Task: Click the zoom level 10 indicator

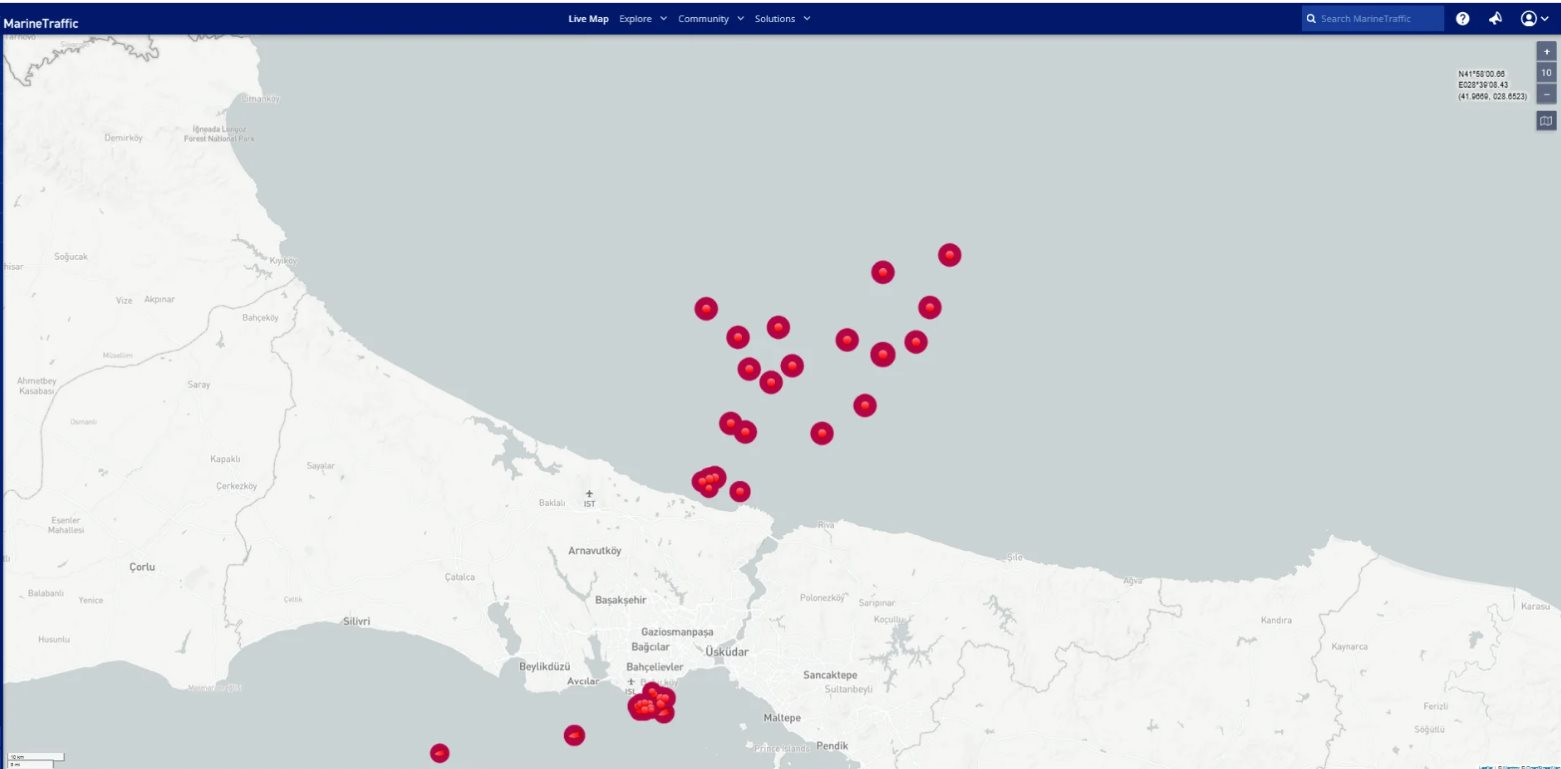Action: [1546, 73]
